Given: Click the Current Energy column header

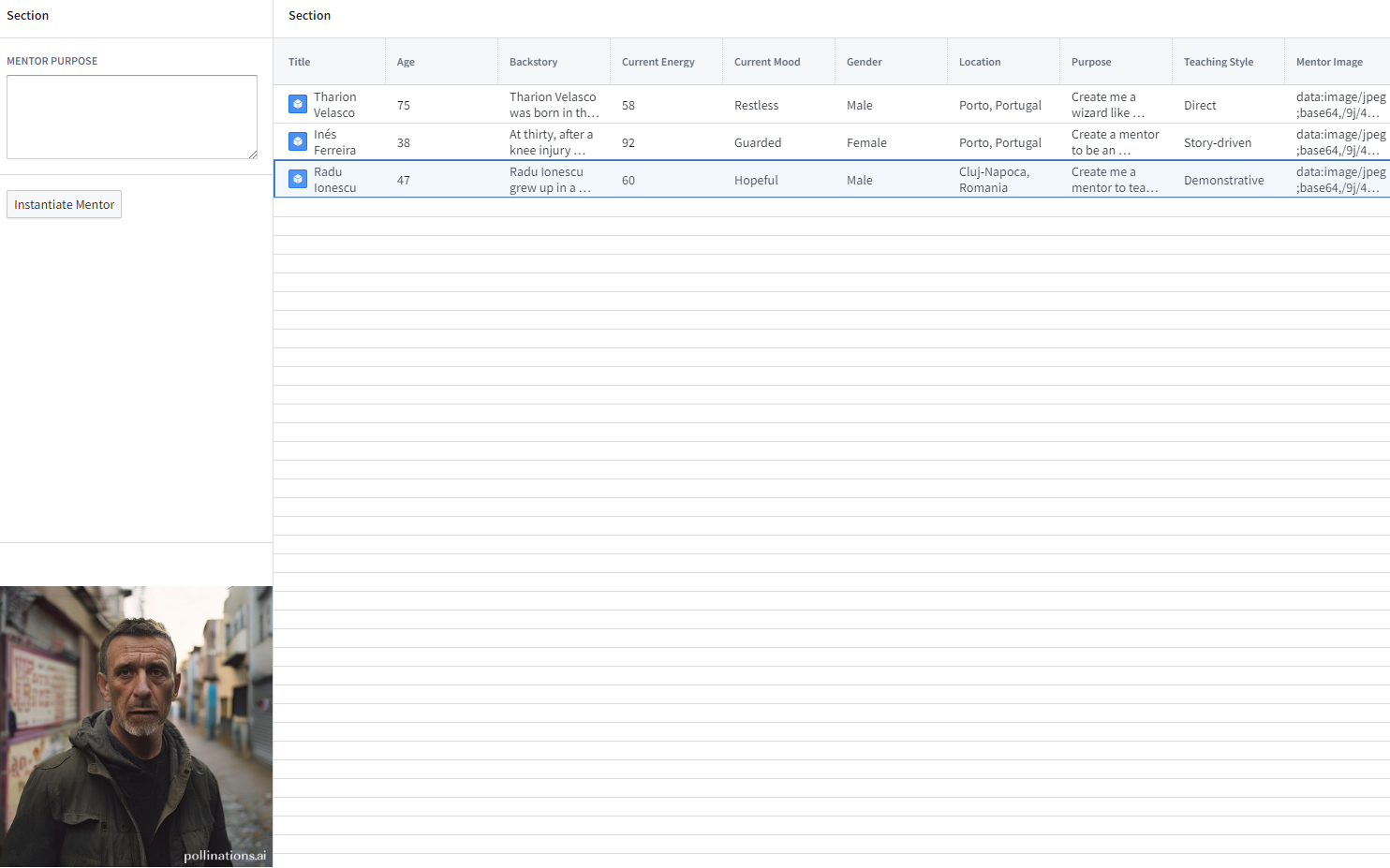Looking at the screenshot, I should pos(658,62).
